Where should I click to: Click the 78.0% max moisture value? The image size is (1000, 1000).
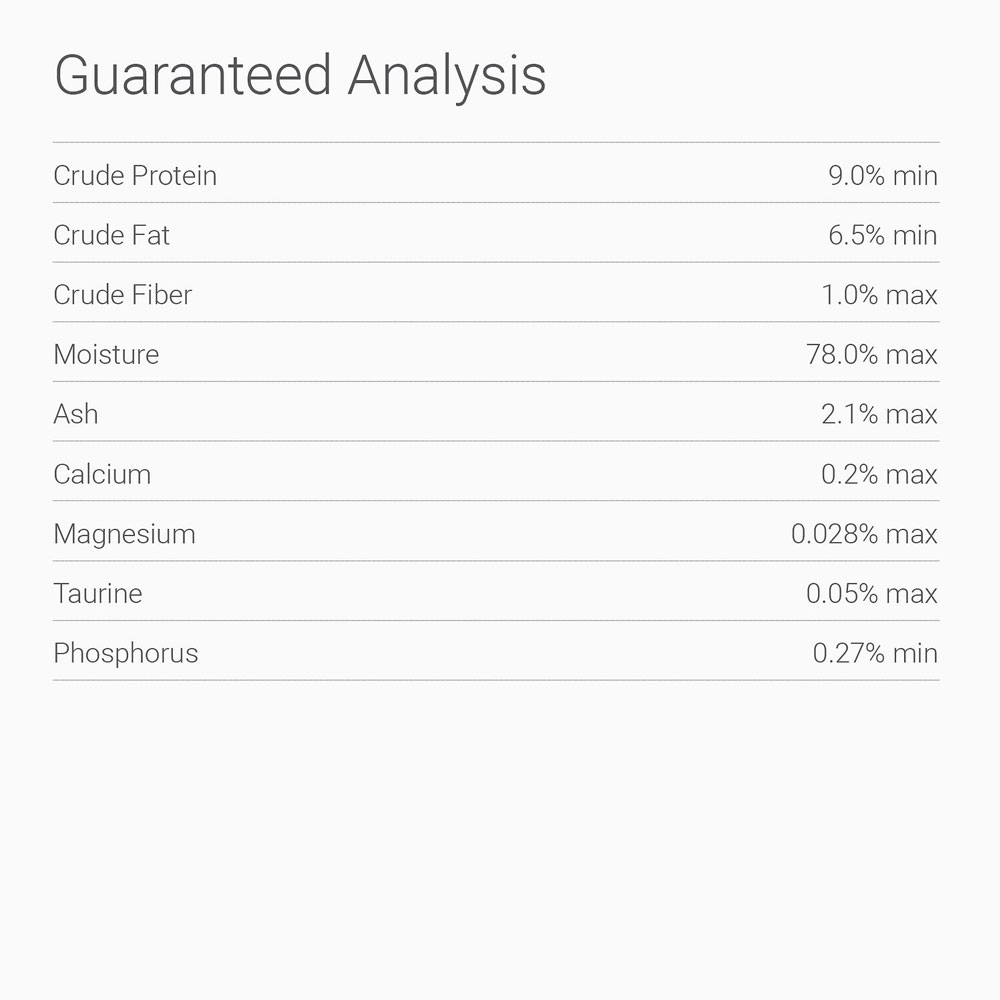click(871, 355)
